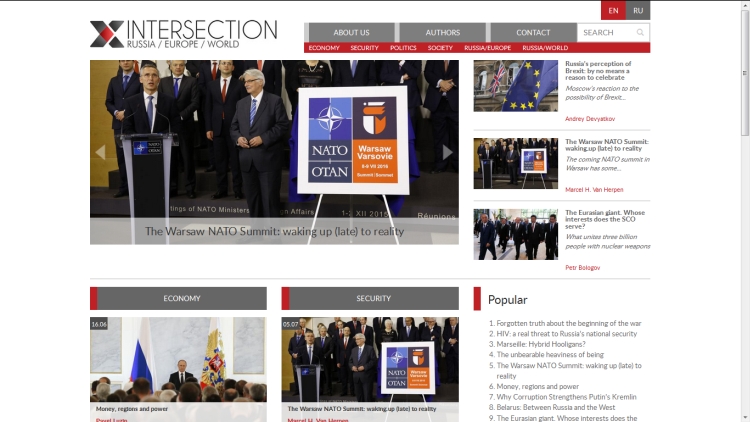This screenshot has height=422, width=750.
Task: Open popular item Why Corruption Strengthens Putin's Kremlin
Action: [566, 397]
